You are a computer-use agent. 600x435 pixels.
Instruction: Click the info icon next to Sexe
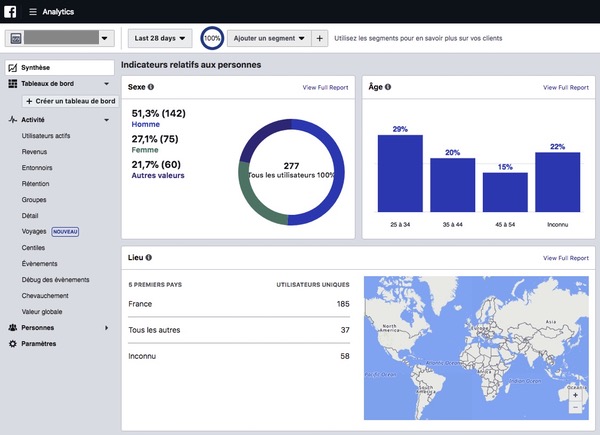click(x=151, y=87)
